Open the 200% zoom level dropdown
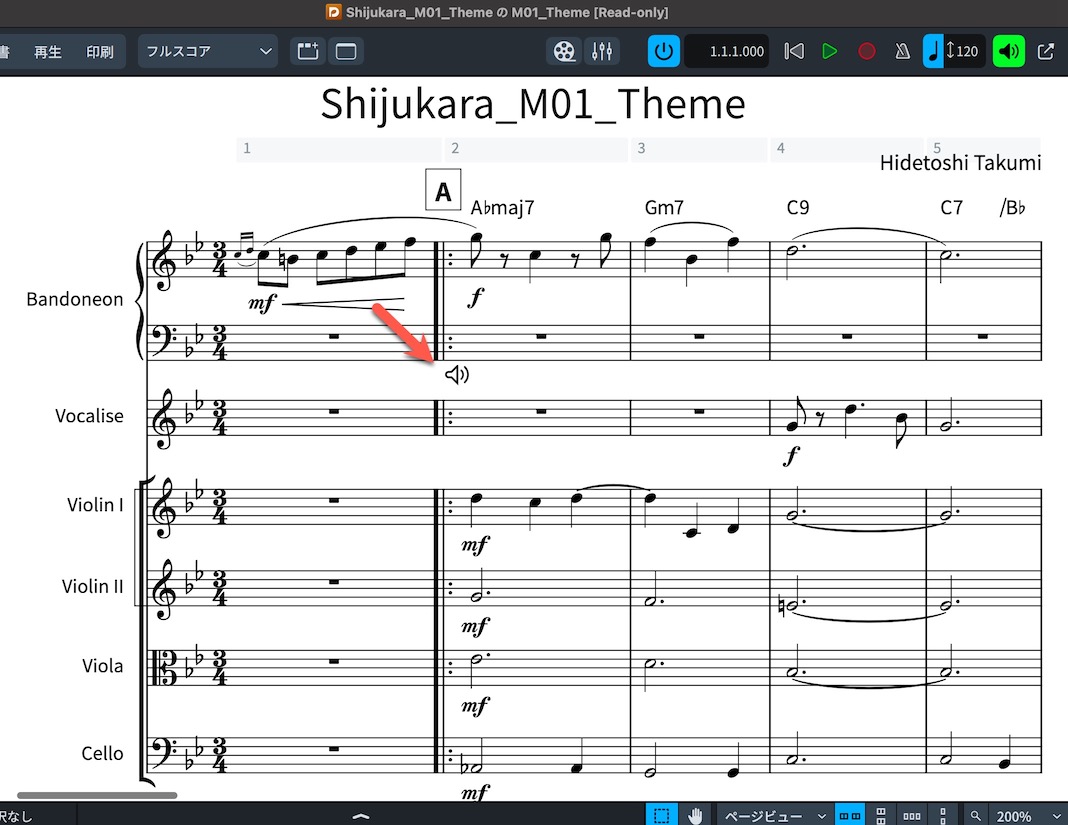 coord(1028,816)
